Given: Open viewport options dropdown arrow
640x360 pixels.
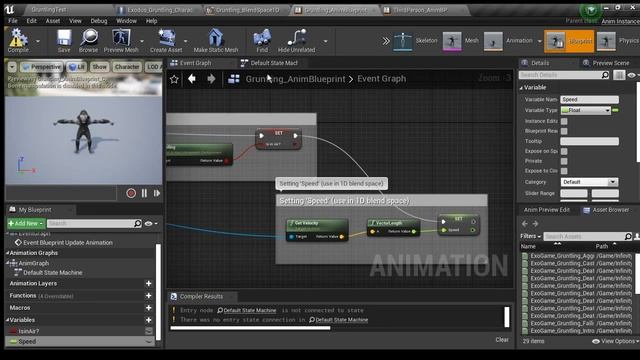Looking at the screenshot, I should click(12, 67).
